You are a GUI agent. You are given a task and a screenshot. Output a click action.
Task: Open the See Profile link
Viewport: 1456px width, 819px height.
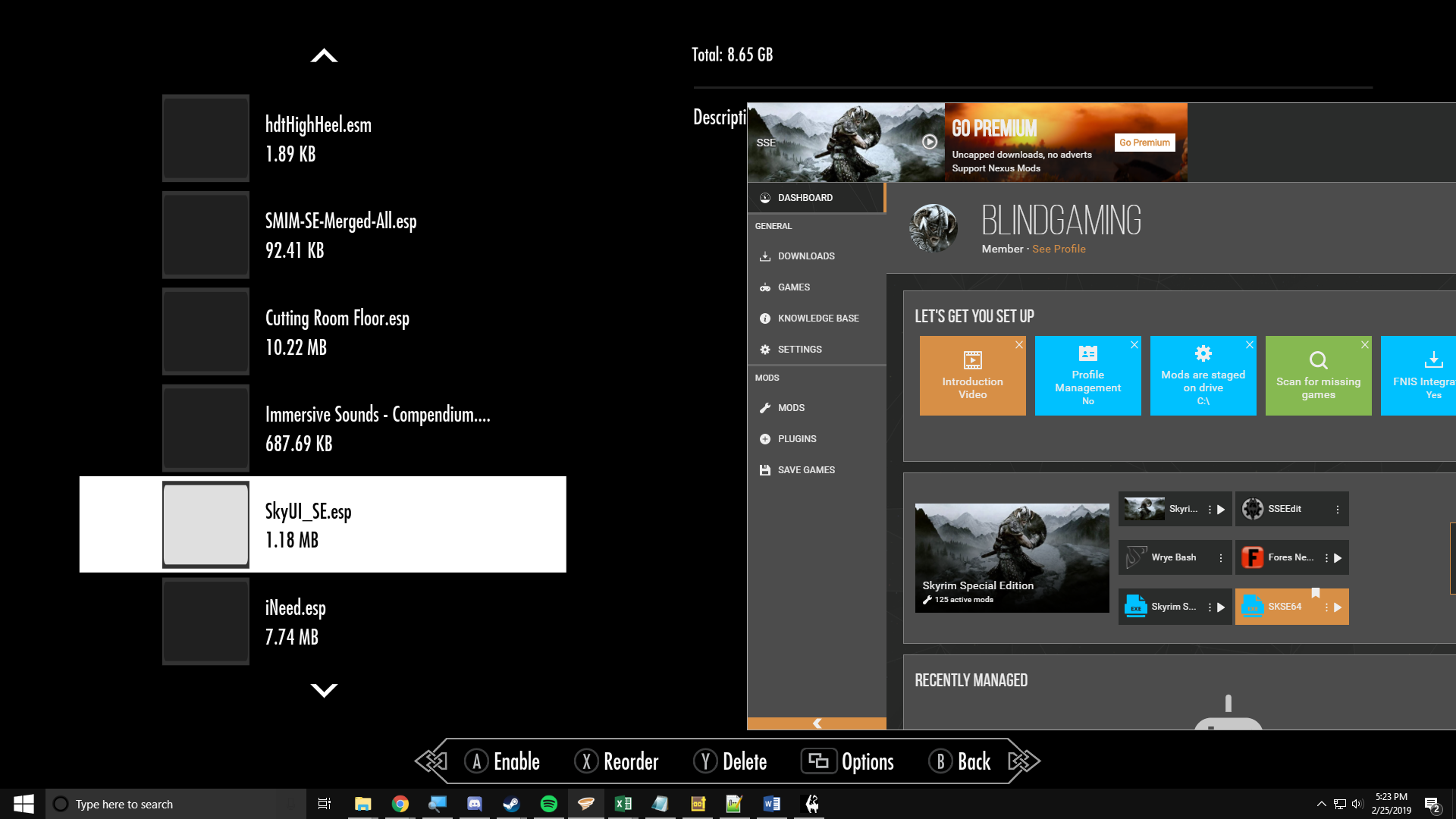pos(1059,249)
